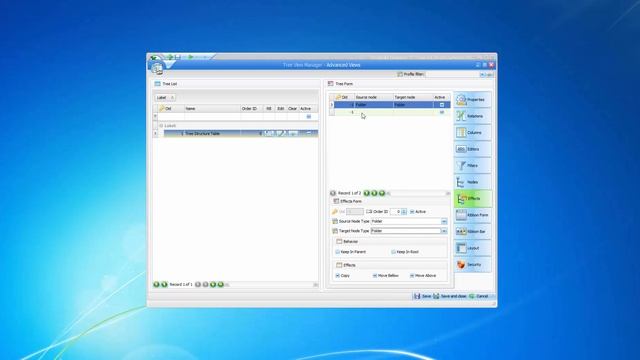Click the Tree List horizontal scrollbar
Viewport: 640px width, 360px height.
(271, 284)
